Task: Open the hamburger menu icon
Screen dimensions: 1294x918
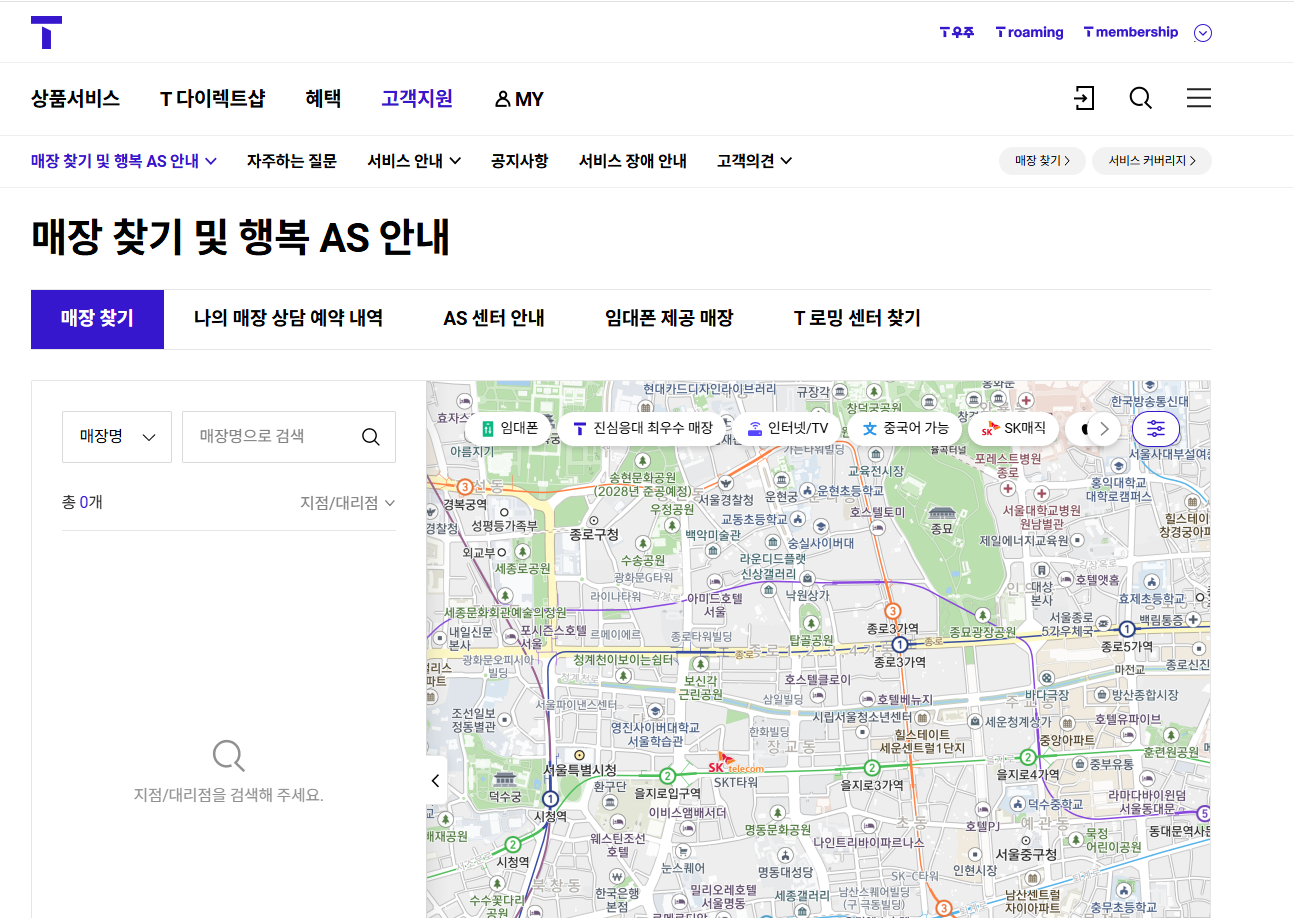Action: [x=1198, y=98]
